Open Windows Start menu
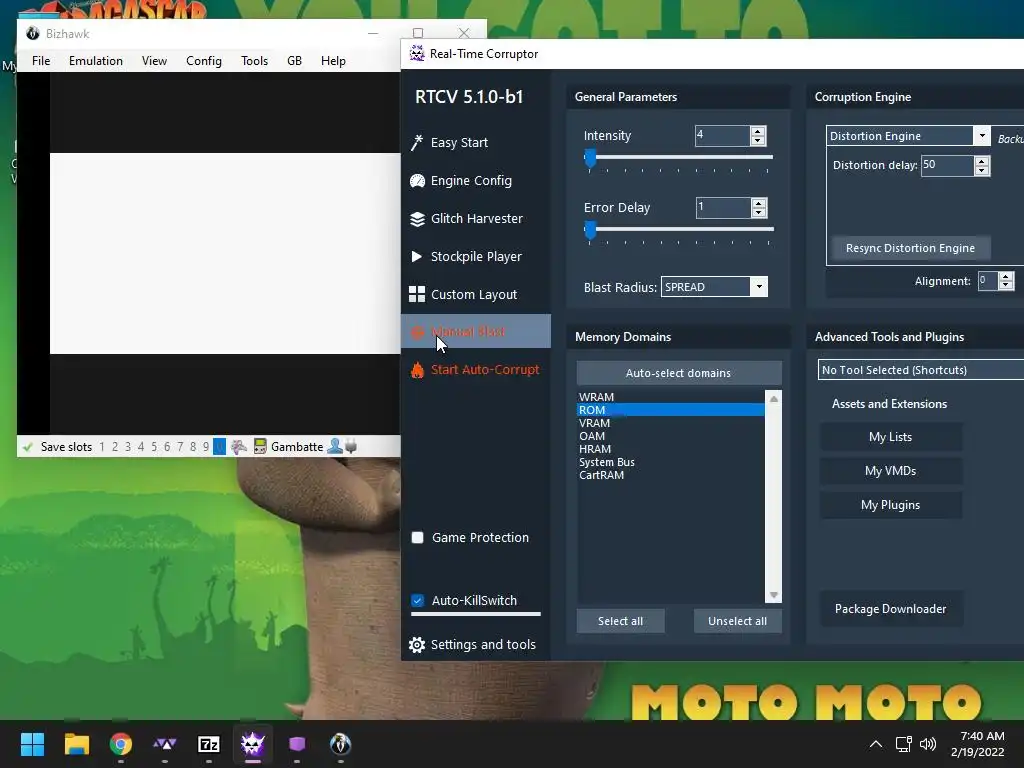This screenshot has height=768, width=1024. point(32,744)
